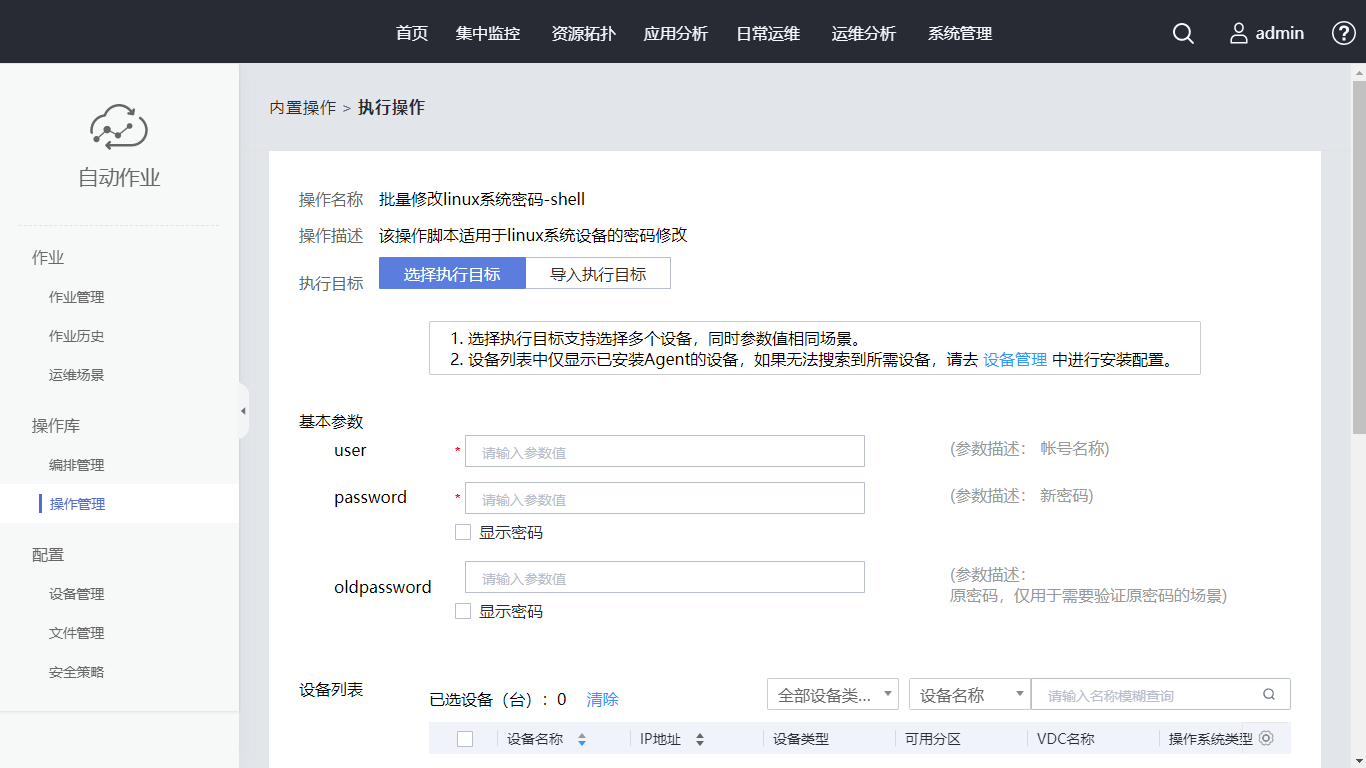Sort device list by 设备名称 column arrows
The width and height of the screenshot is (1366, 768).
click(x=582, y=740)
